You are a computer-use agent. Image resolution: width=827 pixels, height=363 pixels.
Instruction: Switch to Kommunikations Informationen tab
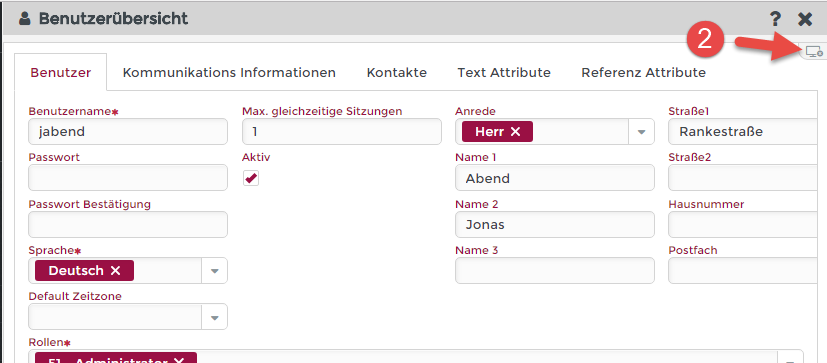click(229, 72)
